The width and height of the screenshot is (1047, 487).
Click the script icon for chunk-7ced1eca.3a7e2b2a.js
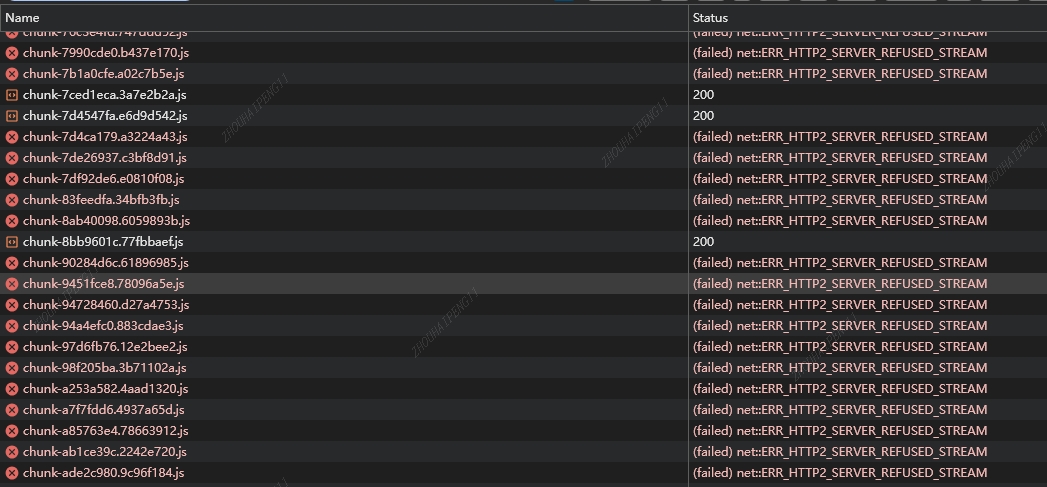coord(11,95)
